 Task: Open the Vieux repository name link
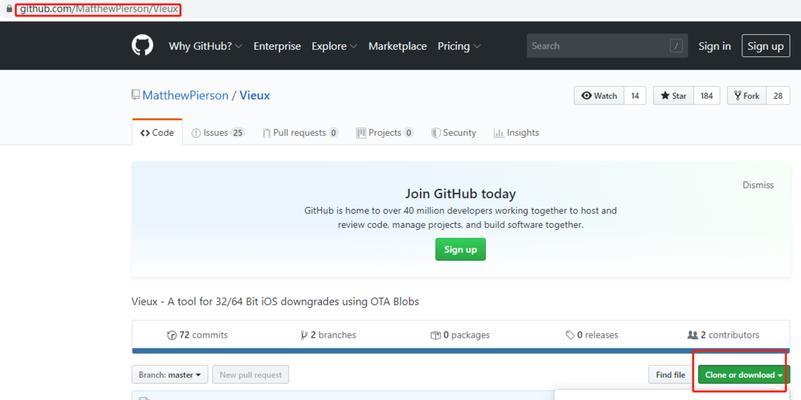(254, 96)
